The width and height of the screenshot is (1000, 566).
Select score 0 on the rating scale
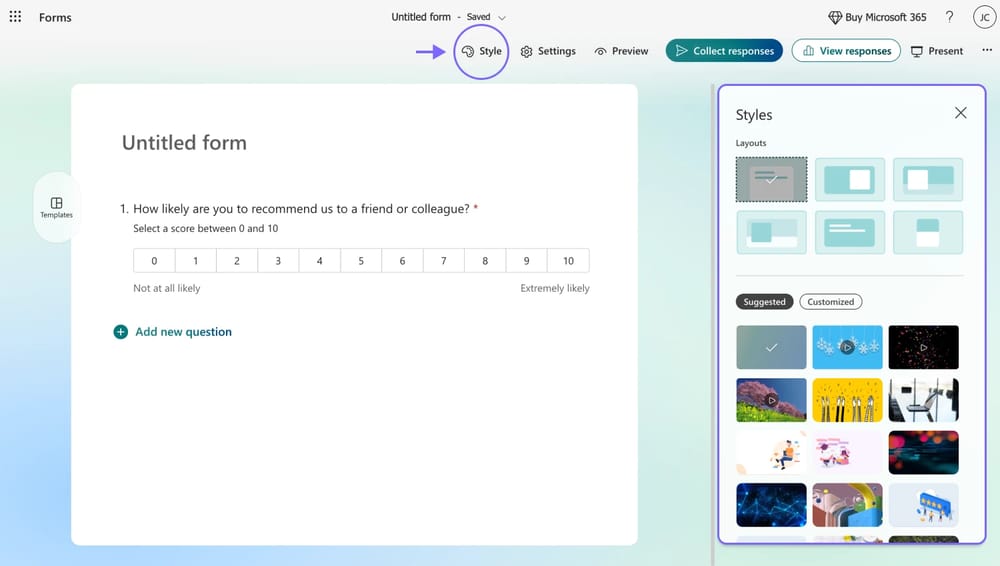pyautogui.click(x=154, y=261)
